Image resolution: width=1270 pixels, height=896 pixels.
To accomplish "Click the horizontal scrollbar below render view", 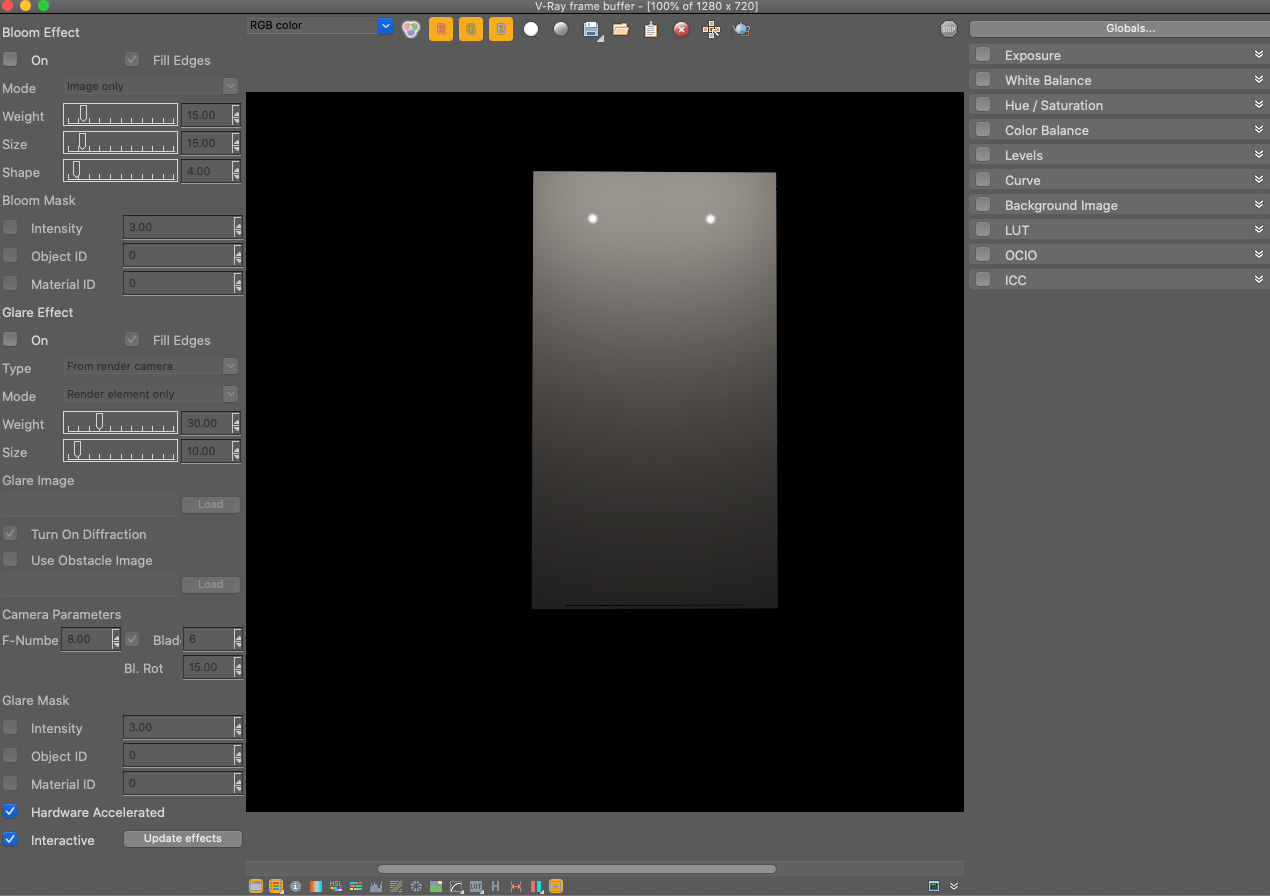I will click(x=577, y=869).
